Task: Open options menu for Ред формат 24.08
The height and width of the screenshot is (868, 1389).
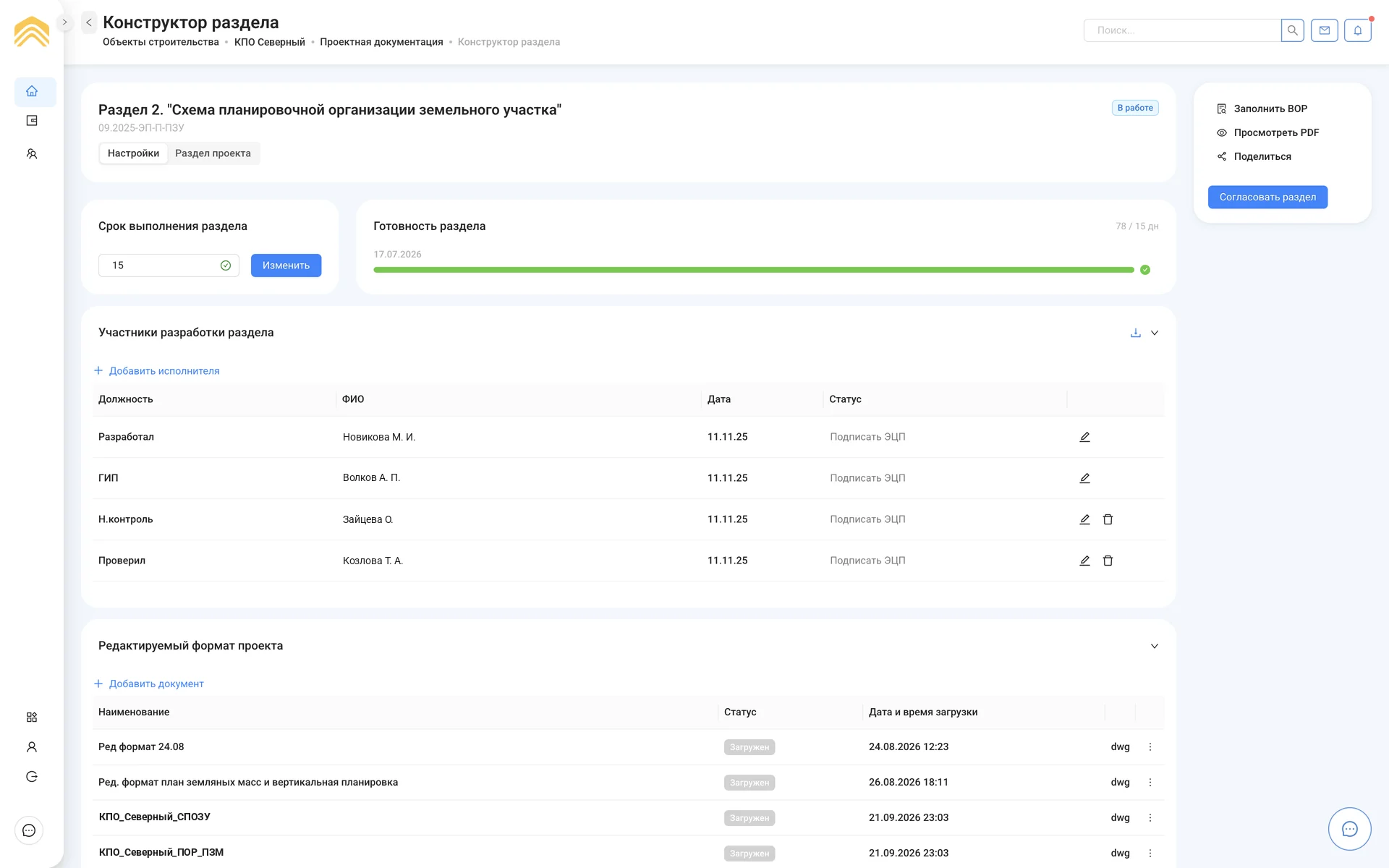Action: pyautogui.click(x=1150, y=746)
